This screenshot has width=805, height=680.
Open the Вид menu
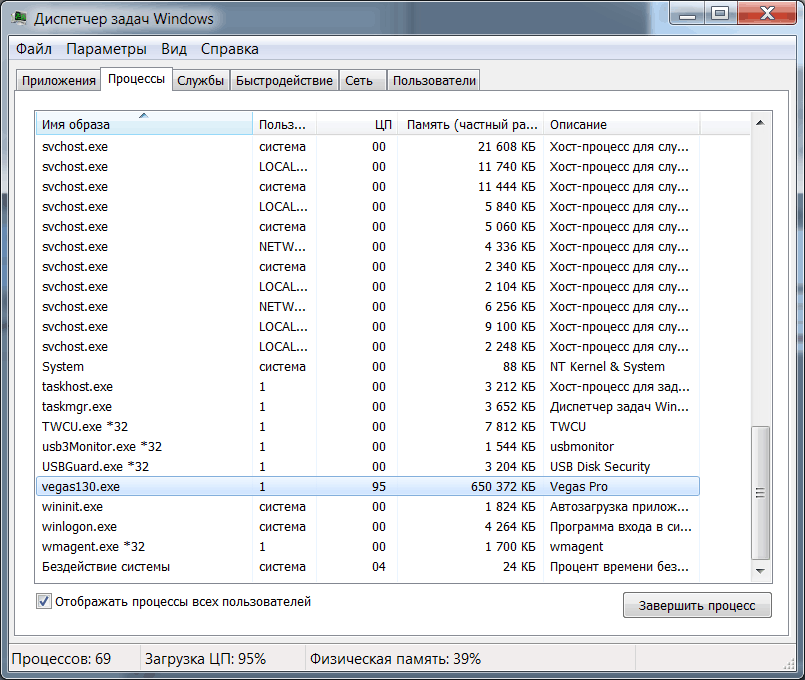click(x=174, y=49)
